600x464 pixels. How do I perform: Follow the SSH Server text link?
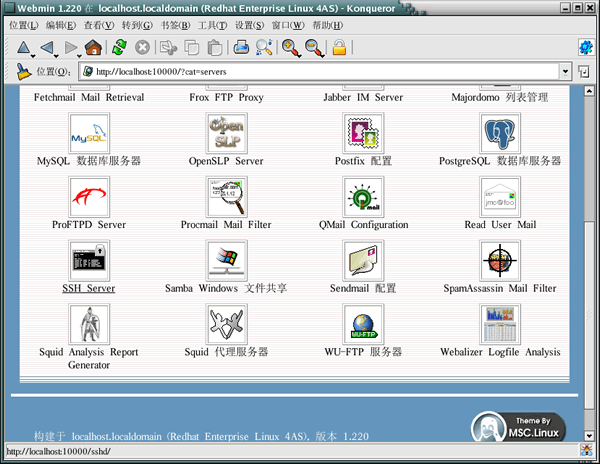(89, 288)
